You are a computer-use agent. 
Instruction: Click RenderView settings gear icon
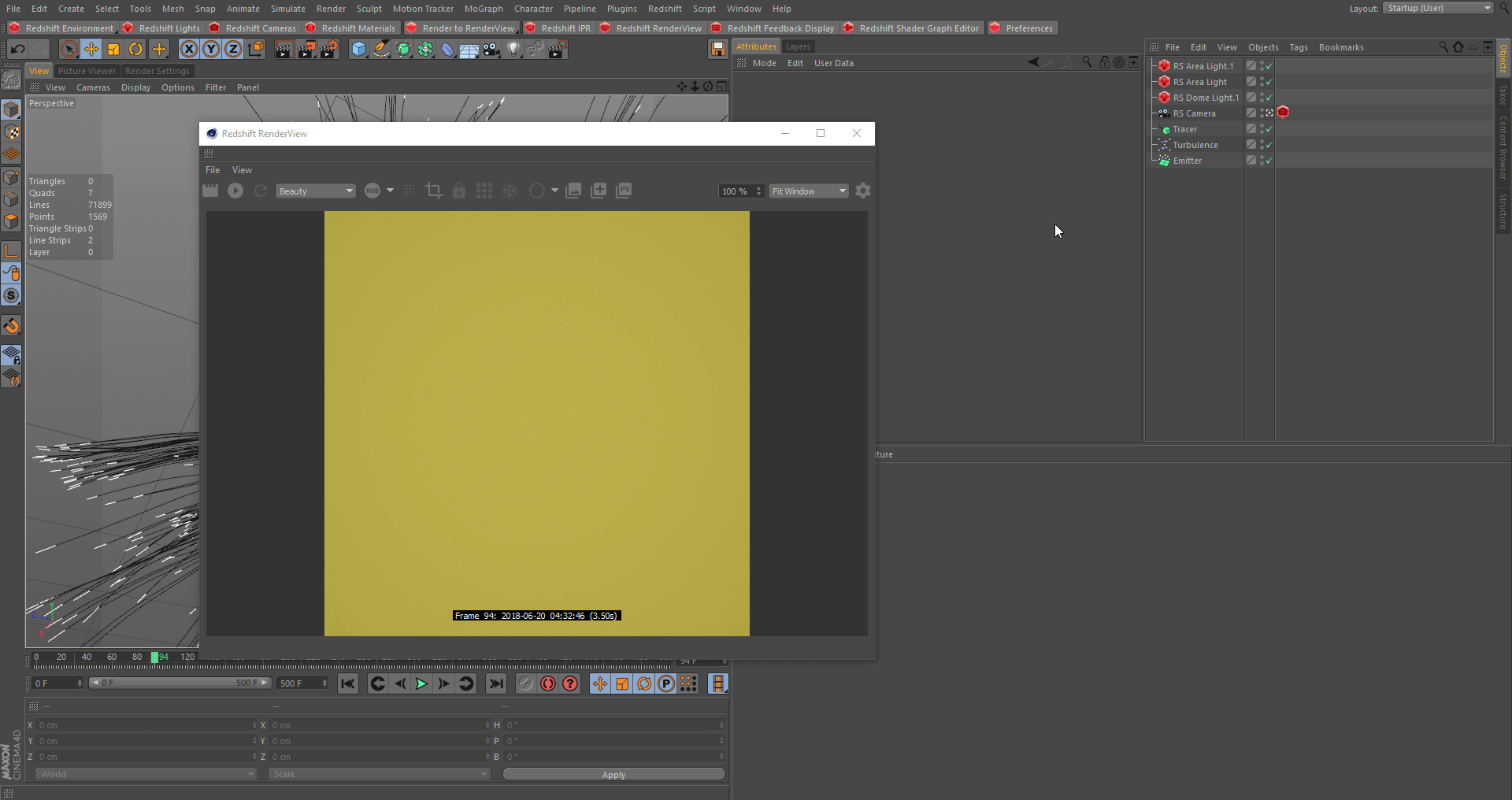[863, 191]
